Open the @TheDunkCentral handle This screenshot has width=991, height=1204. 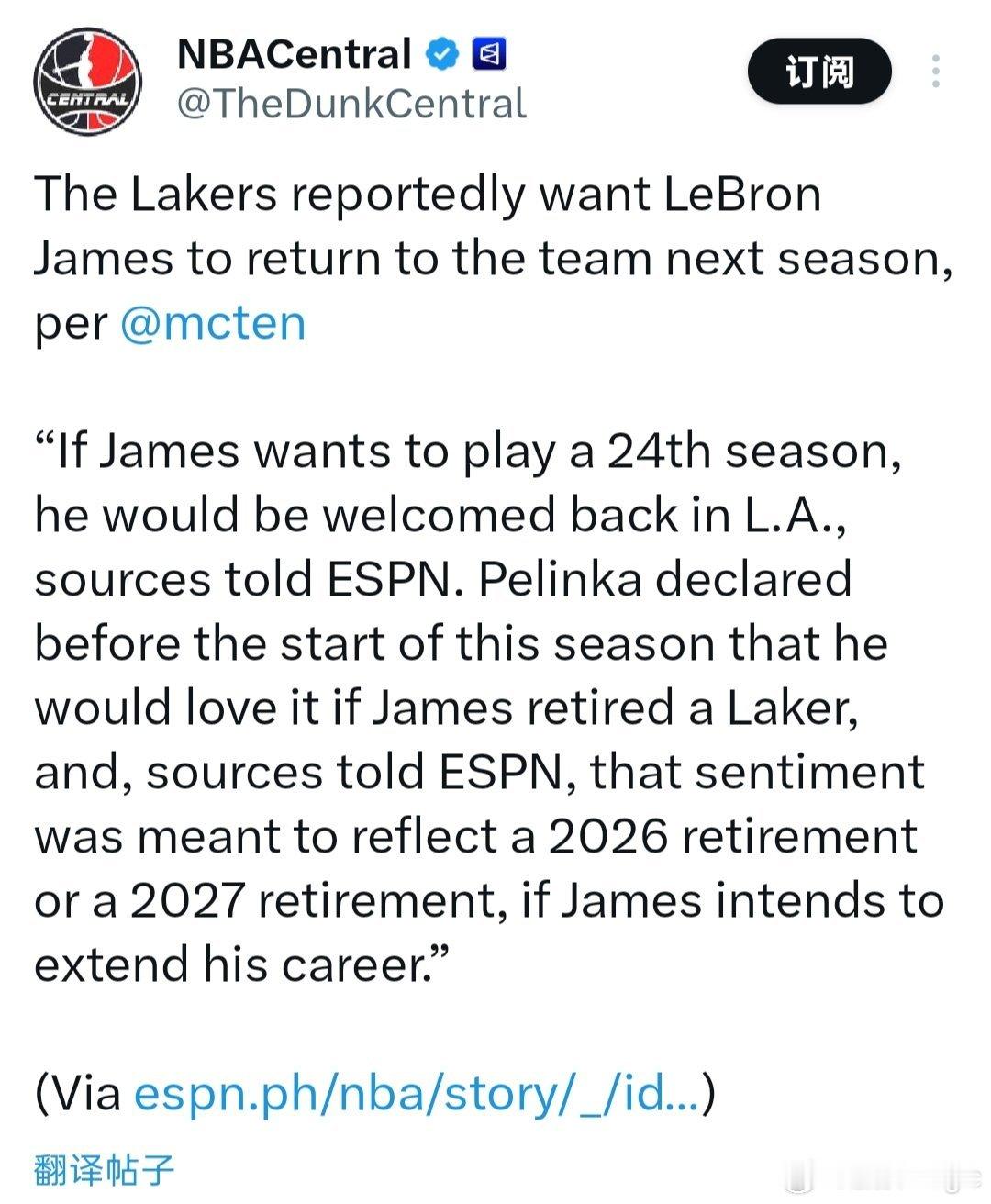351,104
